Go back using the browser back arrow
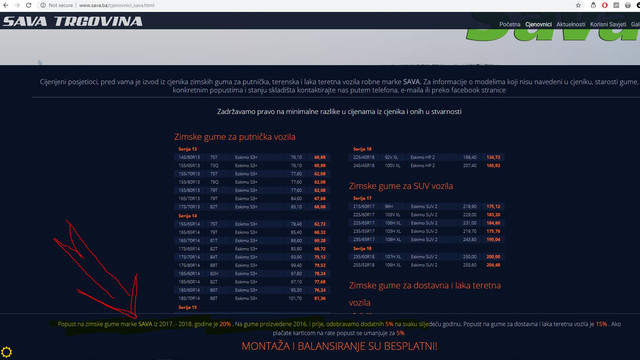Screen dimensions: 640x360 tap(6, 5)
